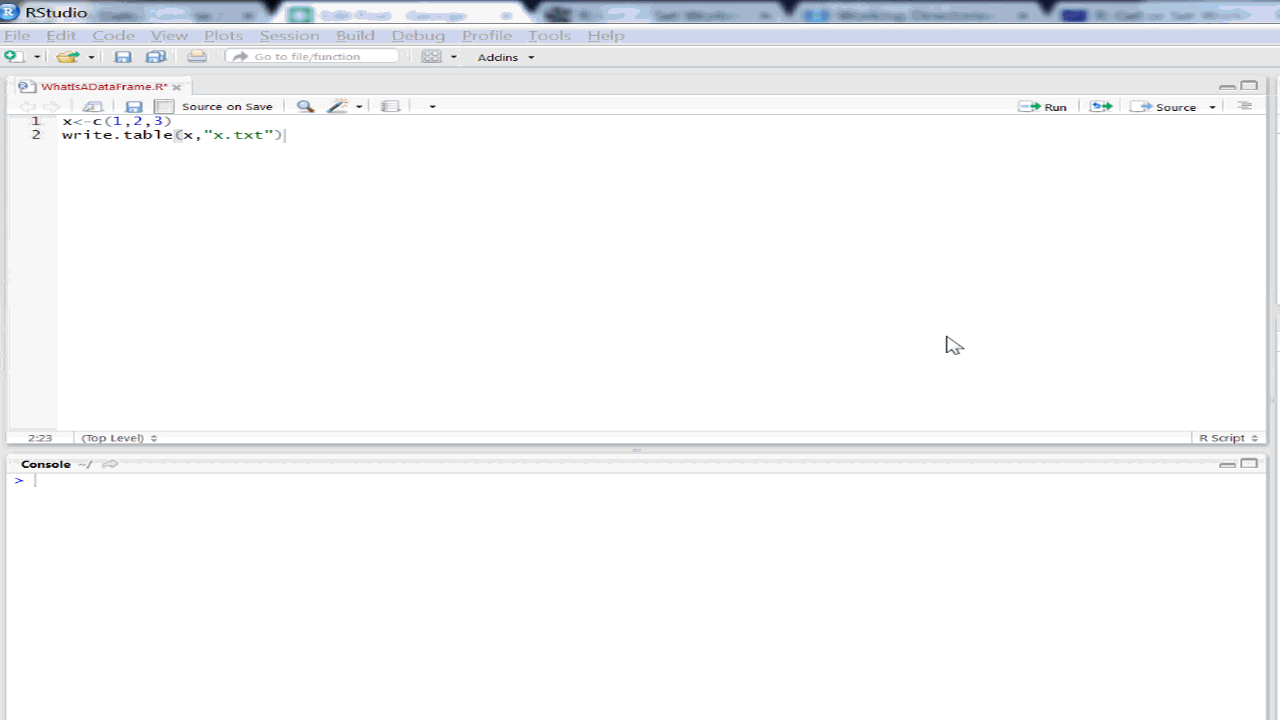Image resolution: width=1280 pixels, height=720 pixels.
Task: Select the WhatIsADataFrame.R tab
Action: click(x=104, y=87)
